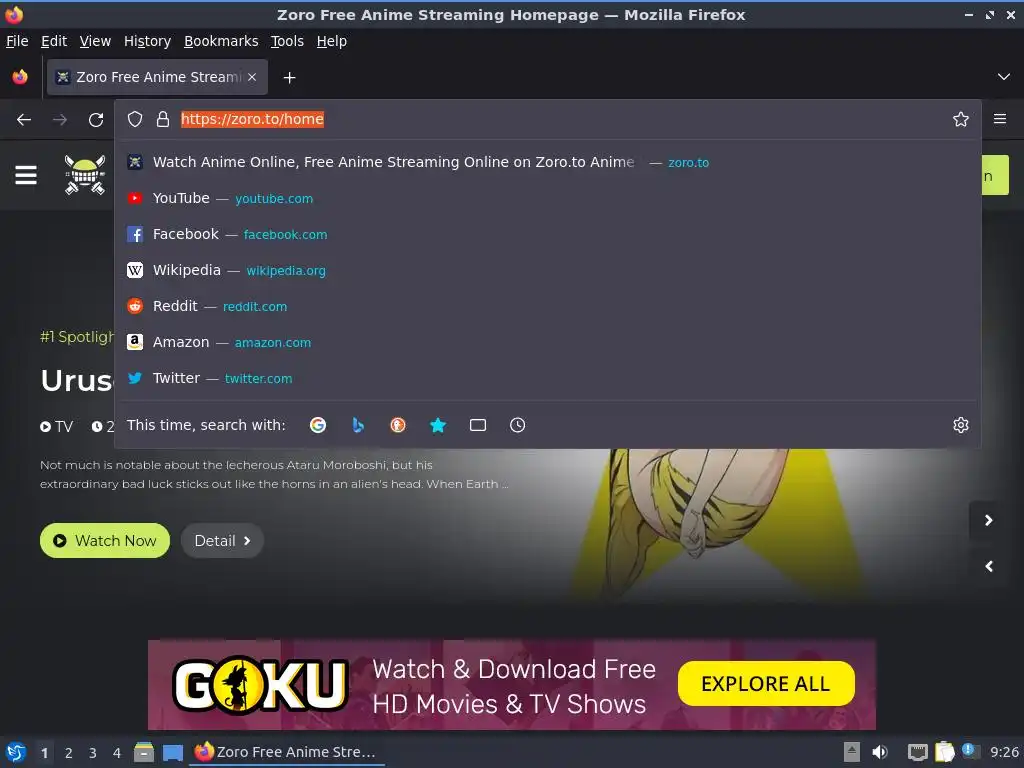The image size is (1024, 768).
Task: Open the File menu
Action: (x=17, y=41)
